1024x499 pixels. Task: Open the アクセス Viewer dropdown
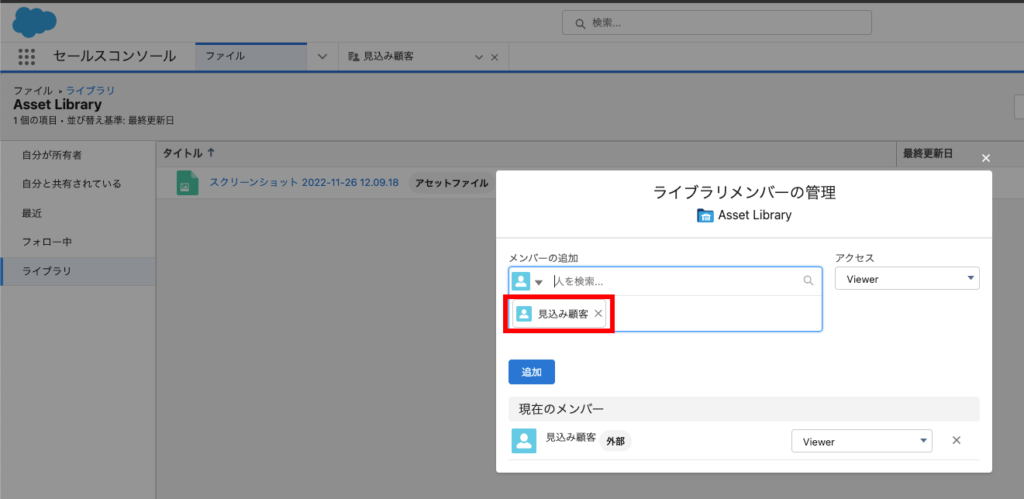click(x=907, y=279)
